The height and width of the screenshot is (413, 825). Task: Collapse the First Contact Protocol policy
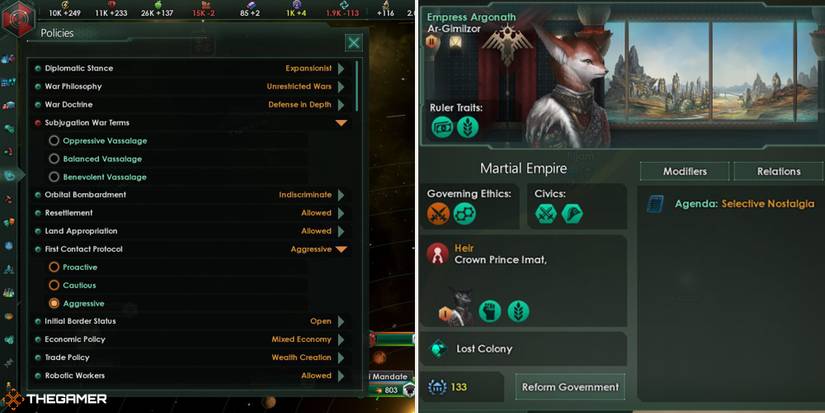(341, 249)
